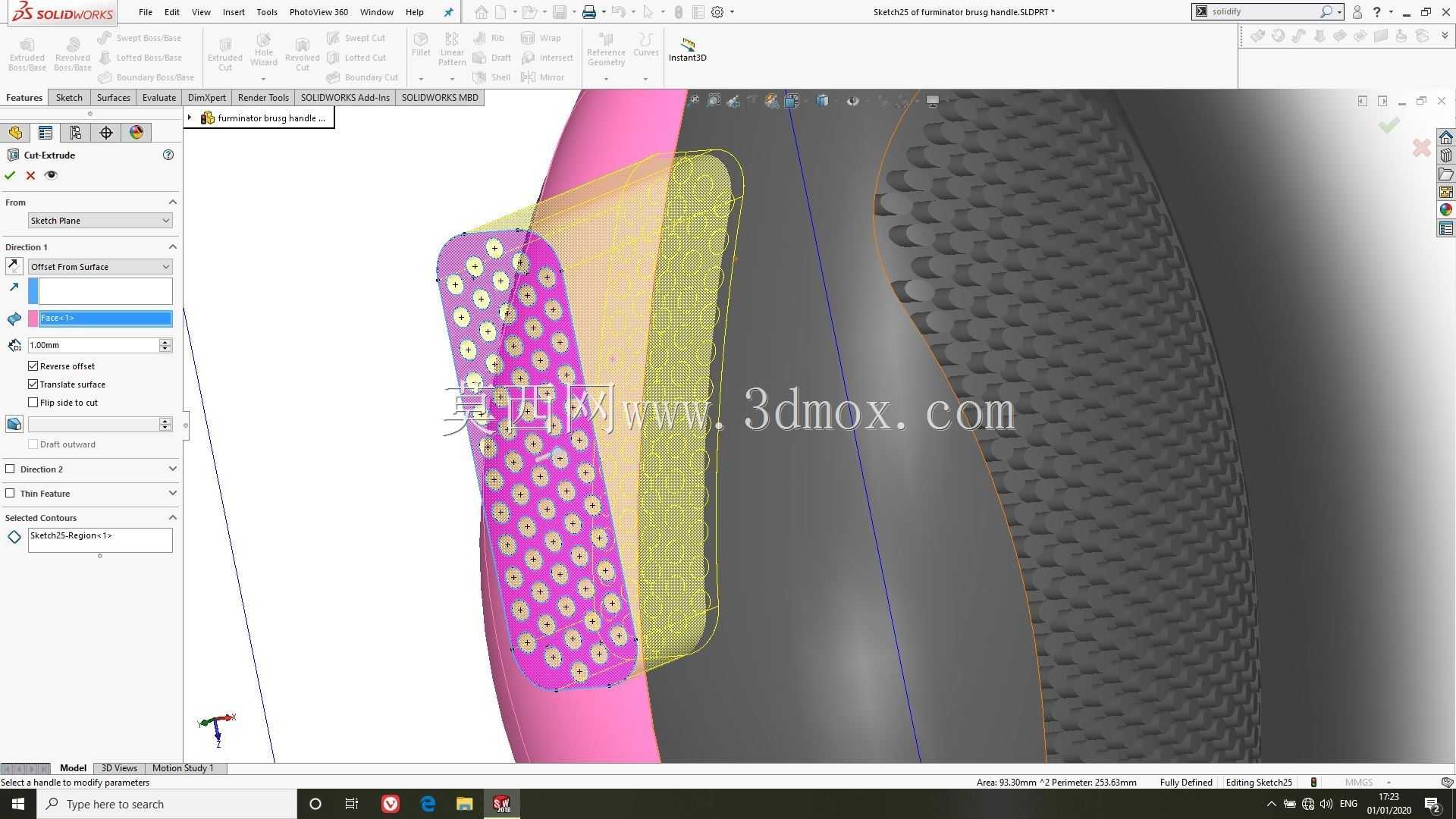Open the SOLIDWORKS Resources home icon
The width and height of the screenshot is (1456, 819).
pos(1446,137)
